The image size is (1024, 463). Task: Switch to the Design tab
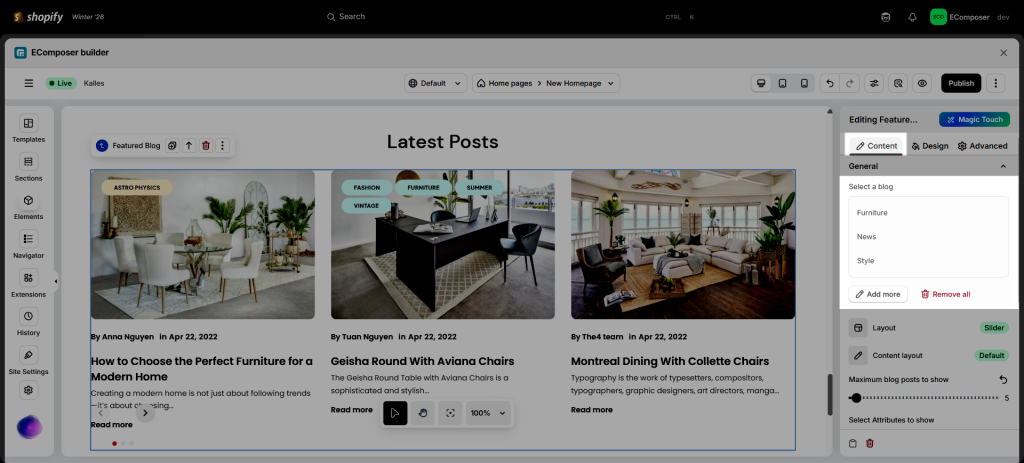point(930,146)
